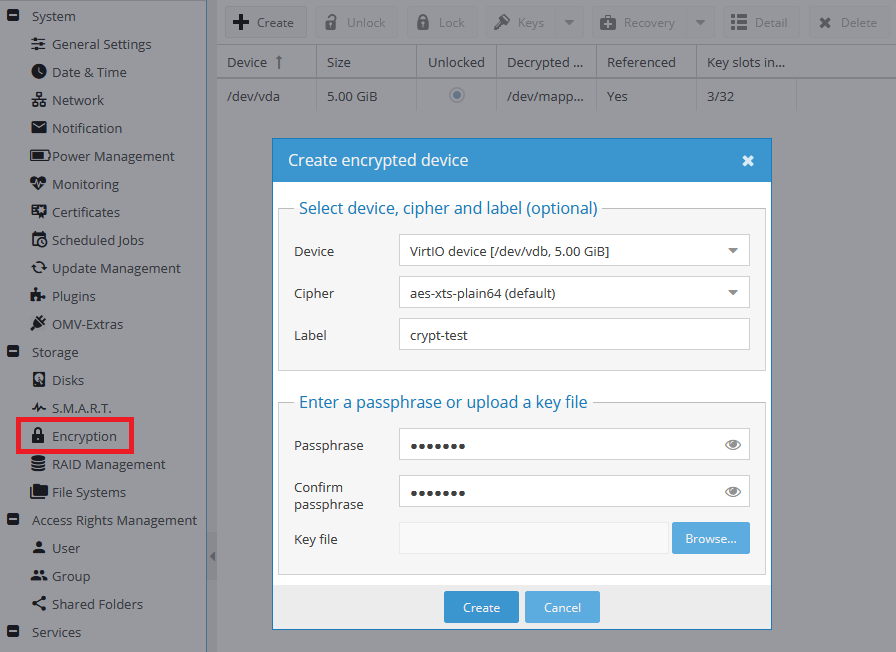Click into the Label text field
Image resolution: width=896 pixels, height=652 pixels.
point(573,335)
